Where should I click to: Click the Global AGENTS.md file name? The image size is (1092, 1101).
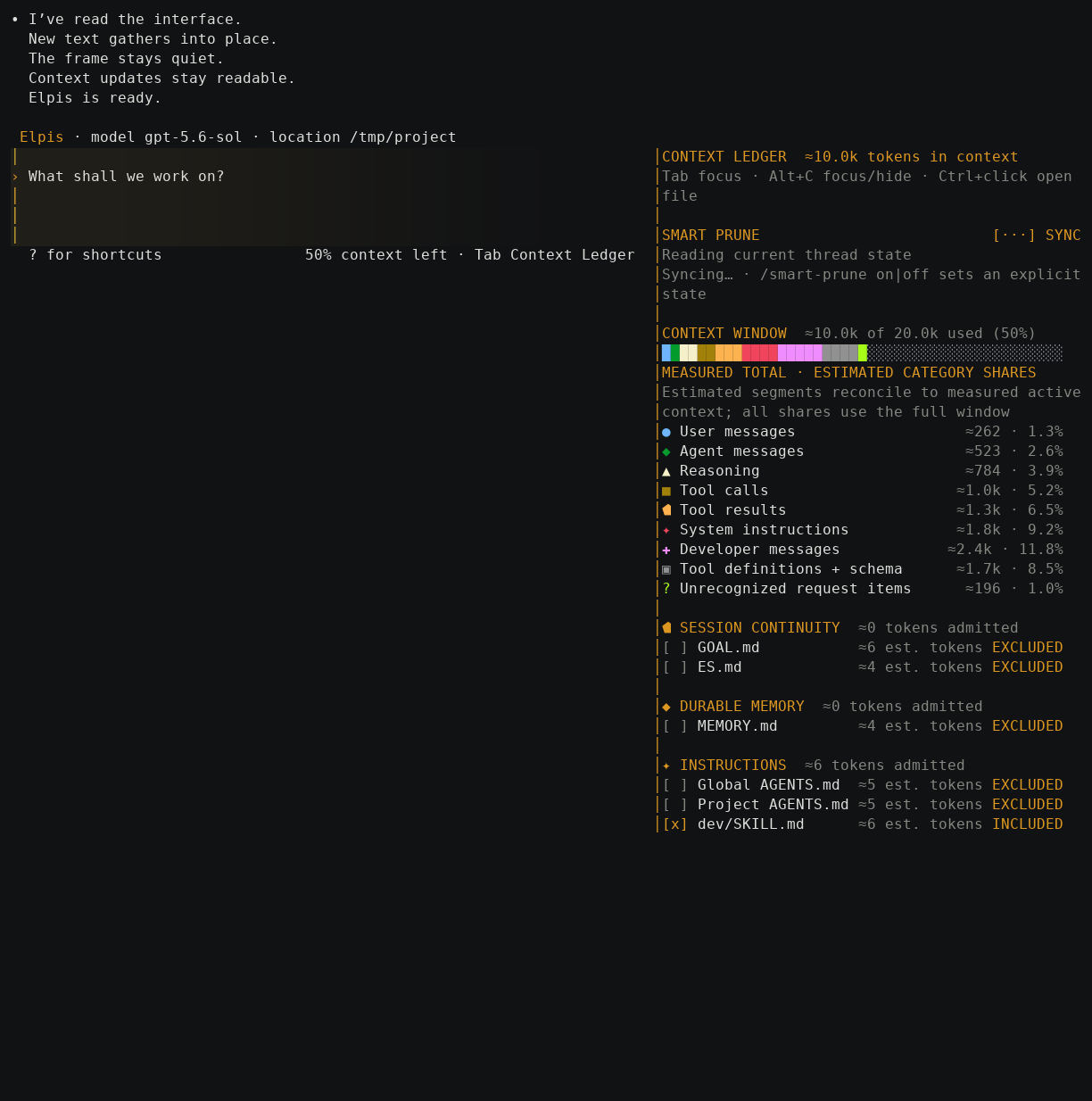coord(769,785)
